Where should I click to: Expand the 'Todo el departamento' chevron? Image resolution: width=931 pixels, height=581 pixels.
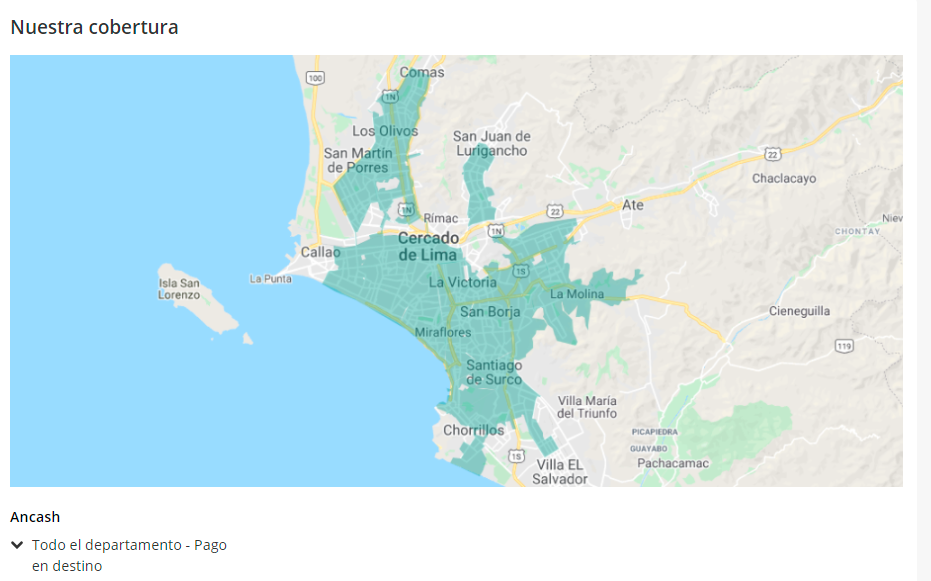click(x=17, y=545)
